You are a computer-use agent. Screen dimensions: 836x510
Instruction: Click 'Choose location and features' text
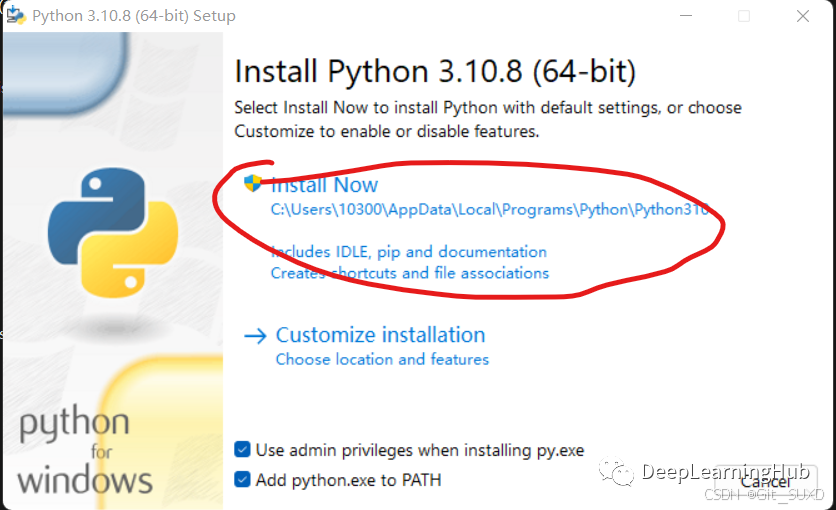click(x=382, y=359)
